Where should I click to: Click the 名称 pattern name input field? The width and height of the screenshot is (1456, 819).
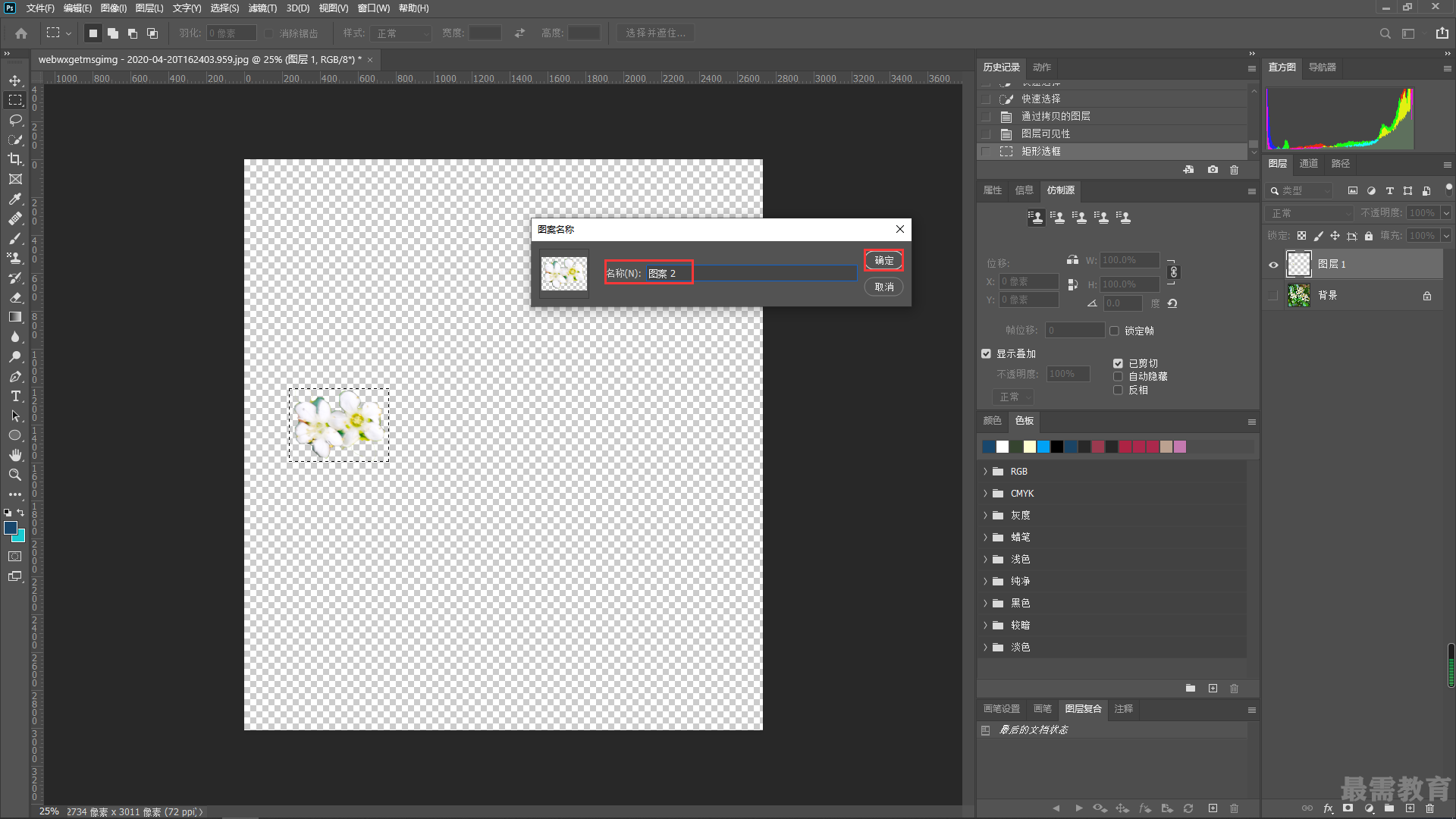[751, 273]
